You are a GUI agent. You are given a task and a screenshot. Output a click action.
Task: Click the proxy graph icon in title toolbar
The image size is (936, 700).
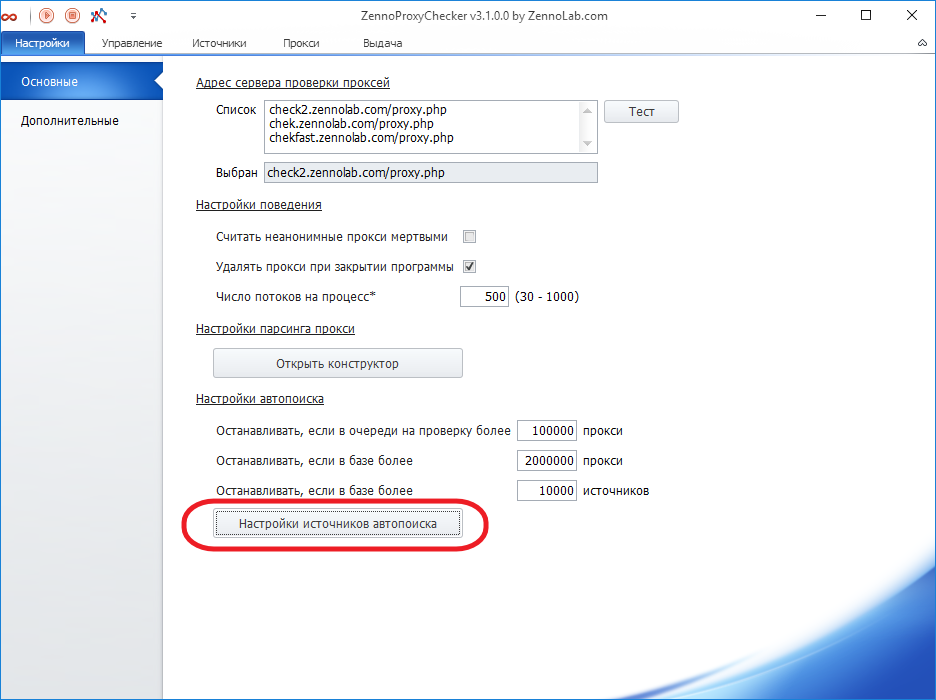tap(98, 16)
